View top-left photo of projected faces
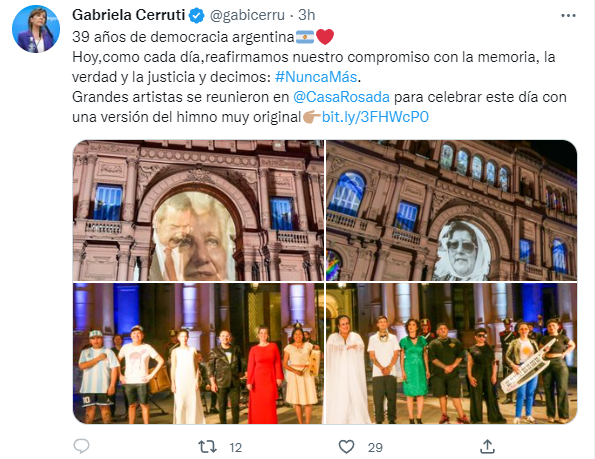Viewport: 595px width, 459px height. coord(198,211)
